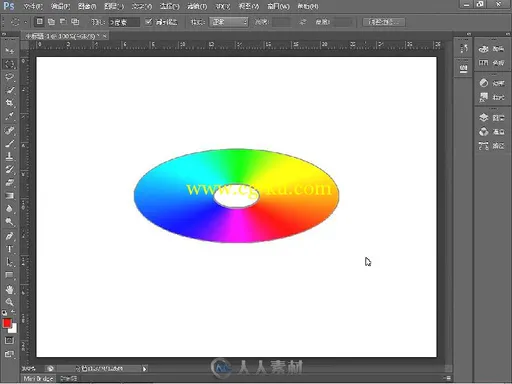This screenshot has height=384, width=512.
Task: Open the Image menu
Action: 87,6
